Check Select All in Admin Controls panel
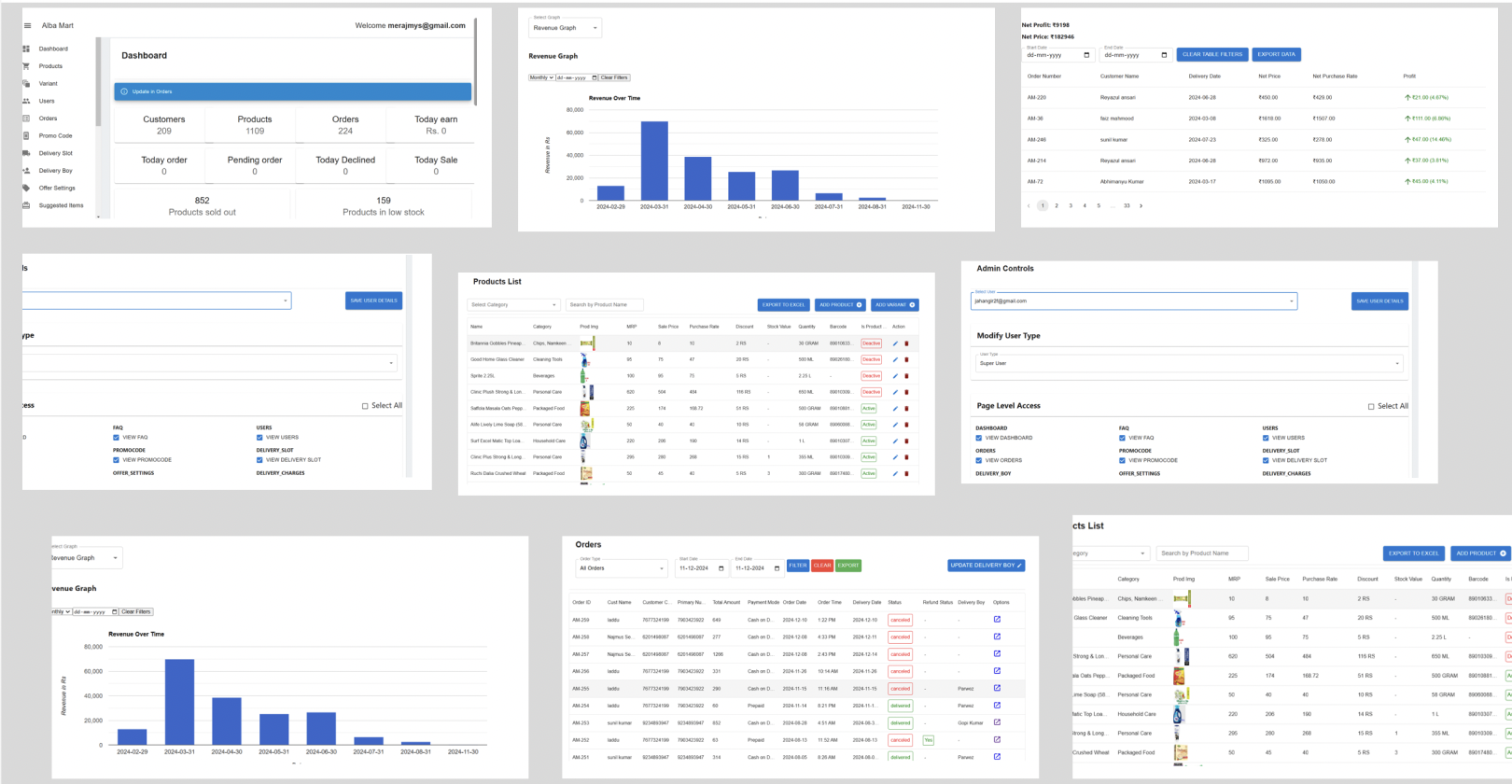The image size is (1512, 784). (x=1371, y=406)
